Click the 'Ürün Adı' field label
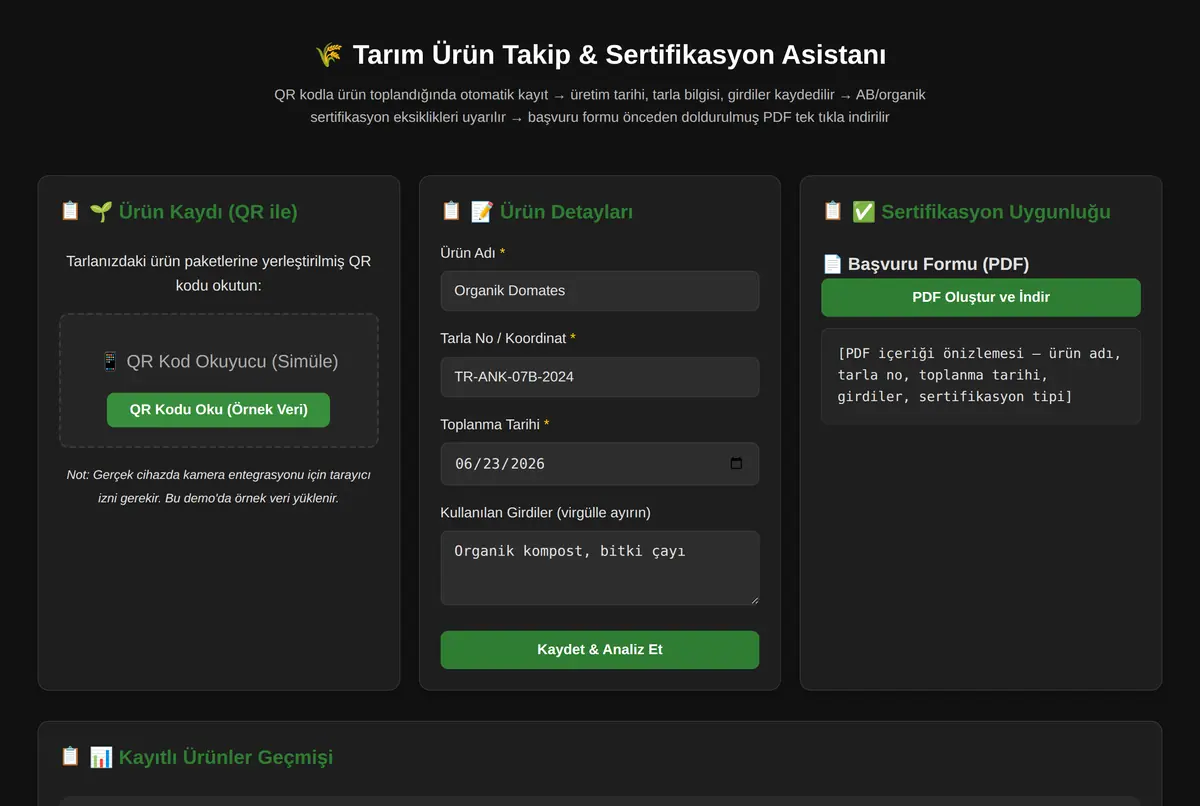 468,253
